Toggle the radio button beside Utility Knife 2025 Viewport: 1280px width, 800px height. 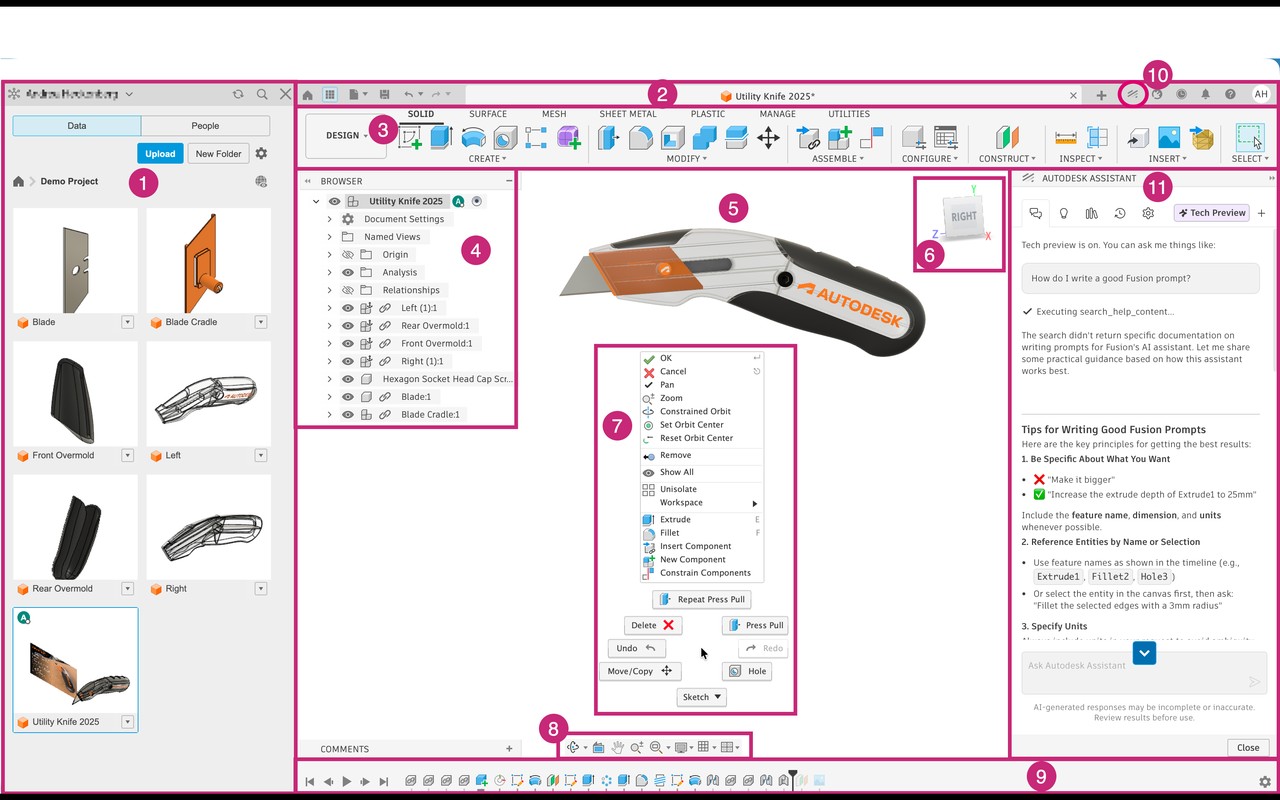point(477,201)
